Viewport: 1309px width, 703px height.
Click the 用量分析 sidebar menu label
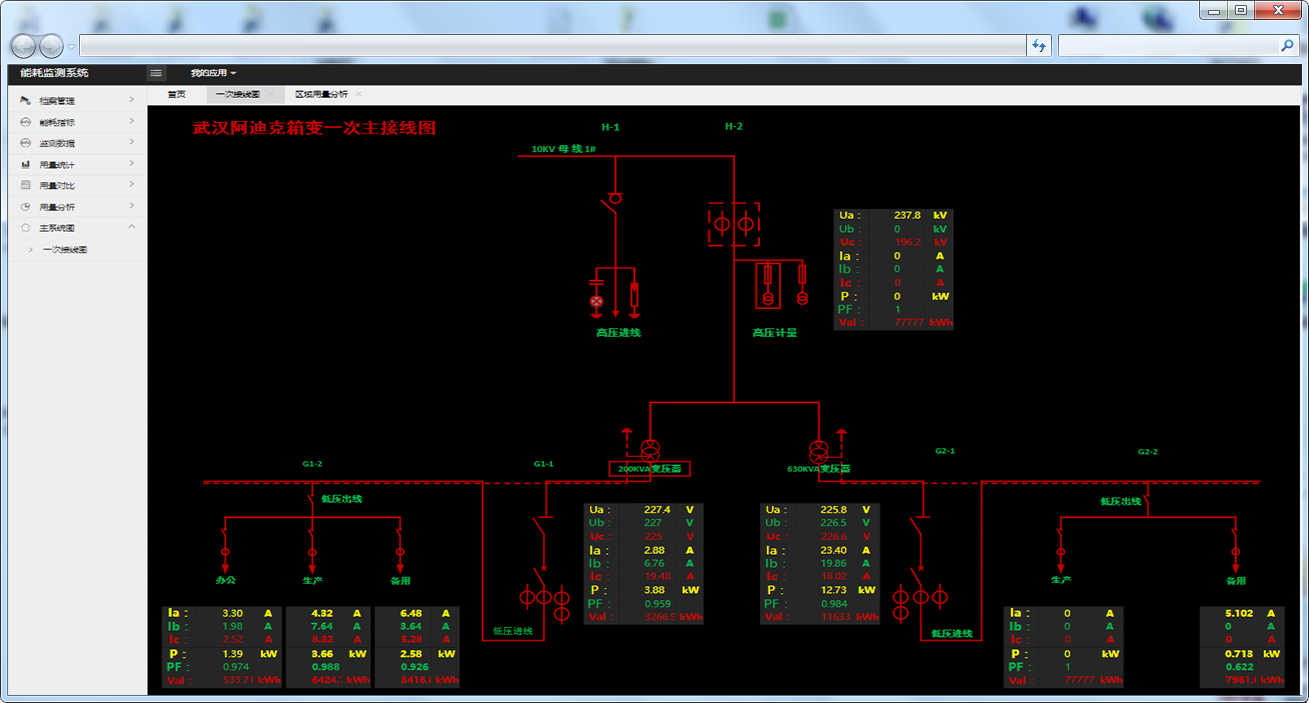pyautogui.click(x=56, y=207)
